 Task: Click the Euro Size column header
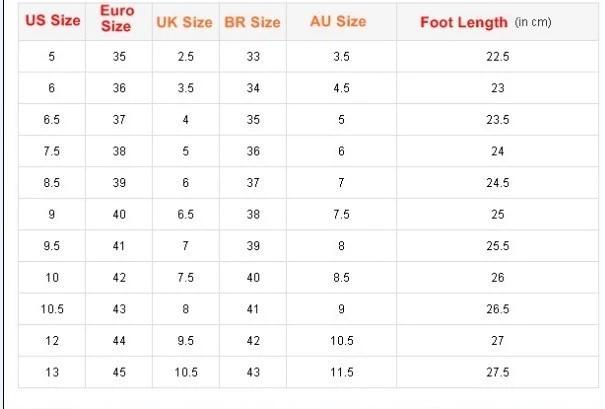point(117,21)
